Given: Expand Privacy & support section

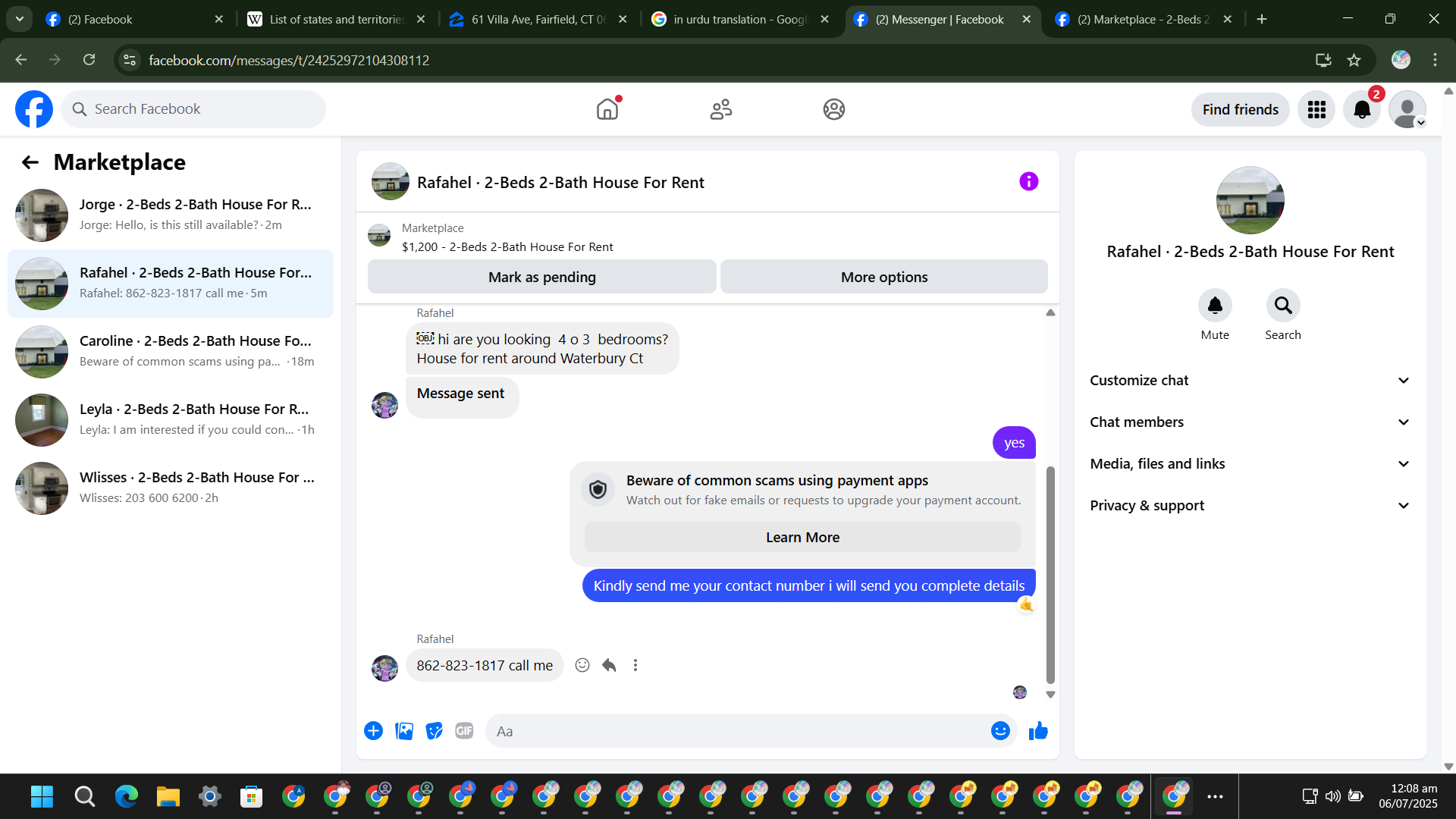Looking at the screenshot, I should click(1250, 506).
